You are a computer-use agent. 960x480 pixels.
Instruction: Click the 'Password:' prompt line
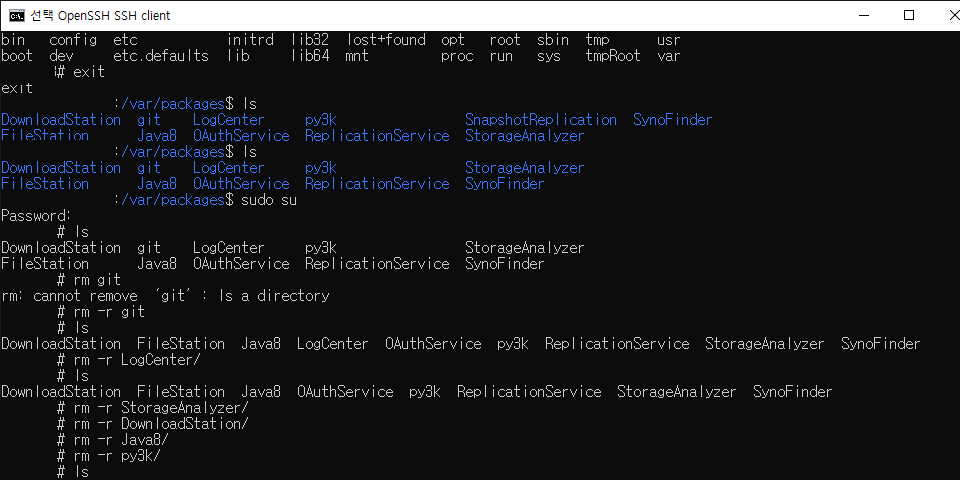(x=36, y=216)
